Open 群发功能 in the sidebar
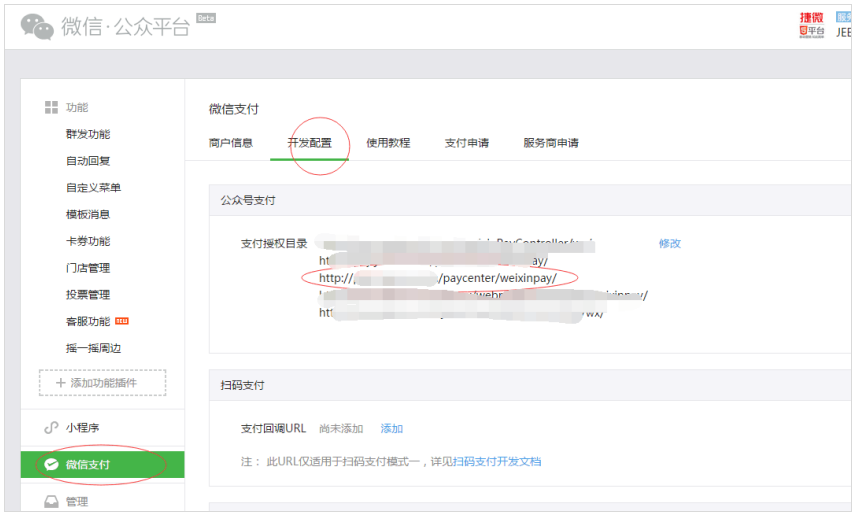This screenshot has width=860, height=515. (x=88, y=134)
